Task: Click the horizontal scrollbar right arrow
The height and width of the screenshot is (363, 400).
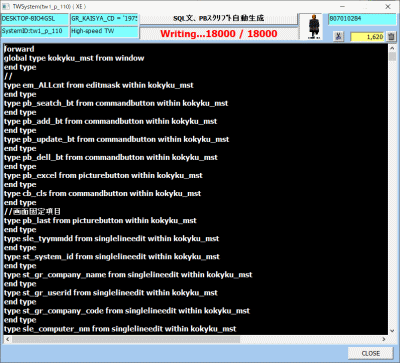Action: 384,339
